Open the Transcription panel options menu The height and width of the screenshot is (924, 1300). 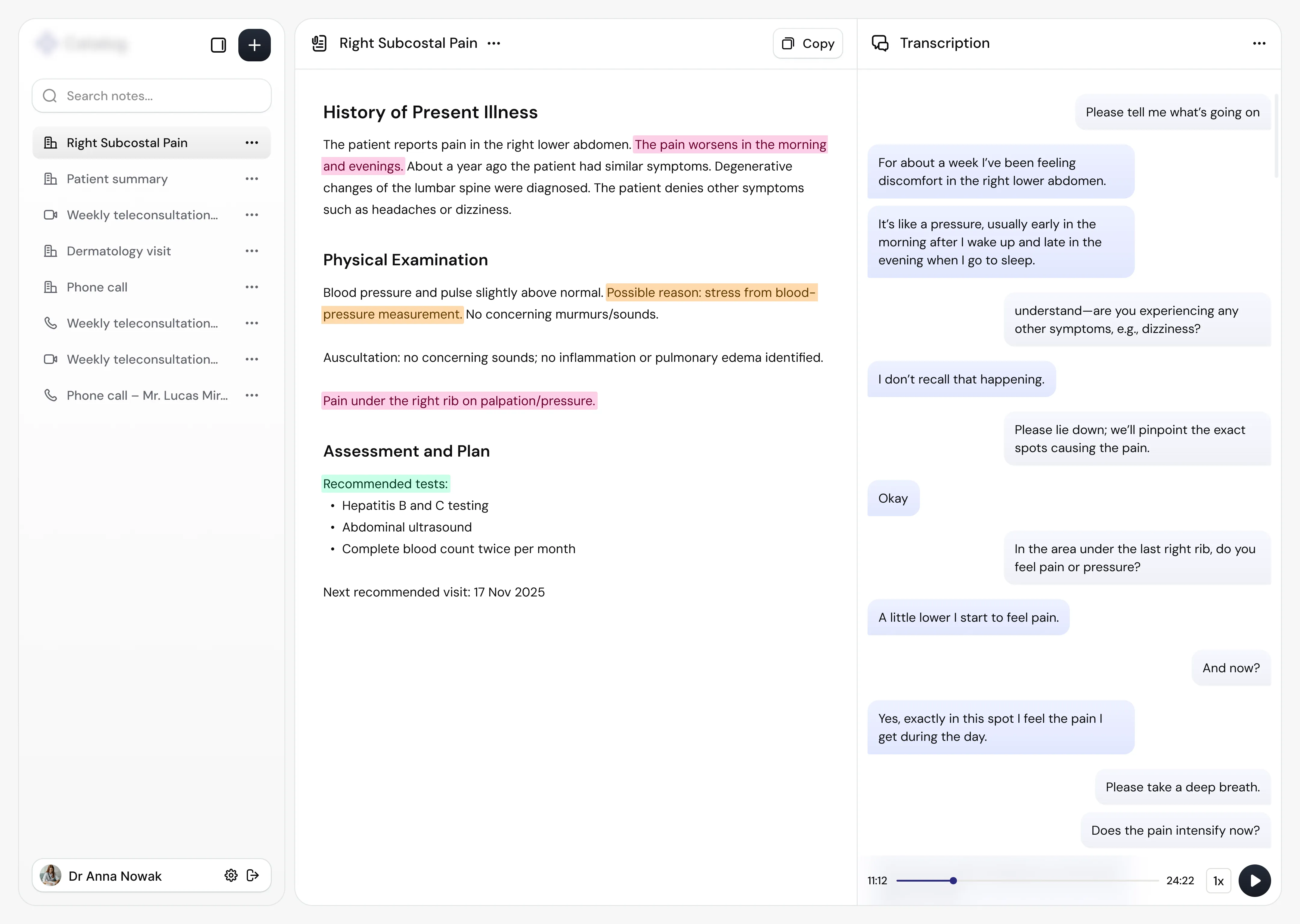point(1259,43)
